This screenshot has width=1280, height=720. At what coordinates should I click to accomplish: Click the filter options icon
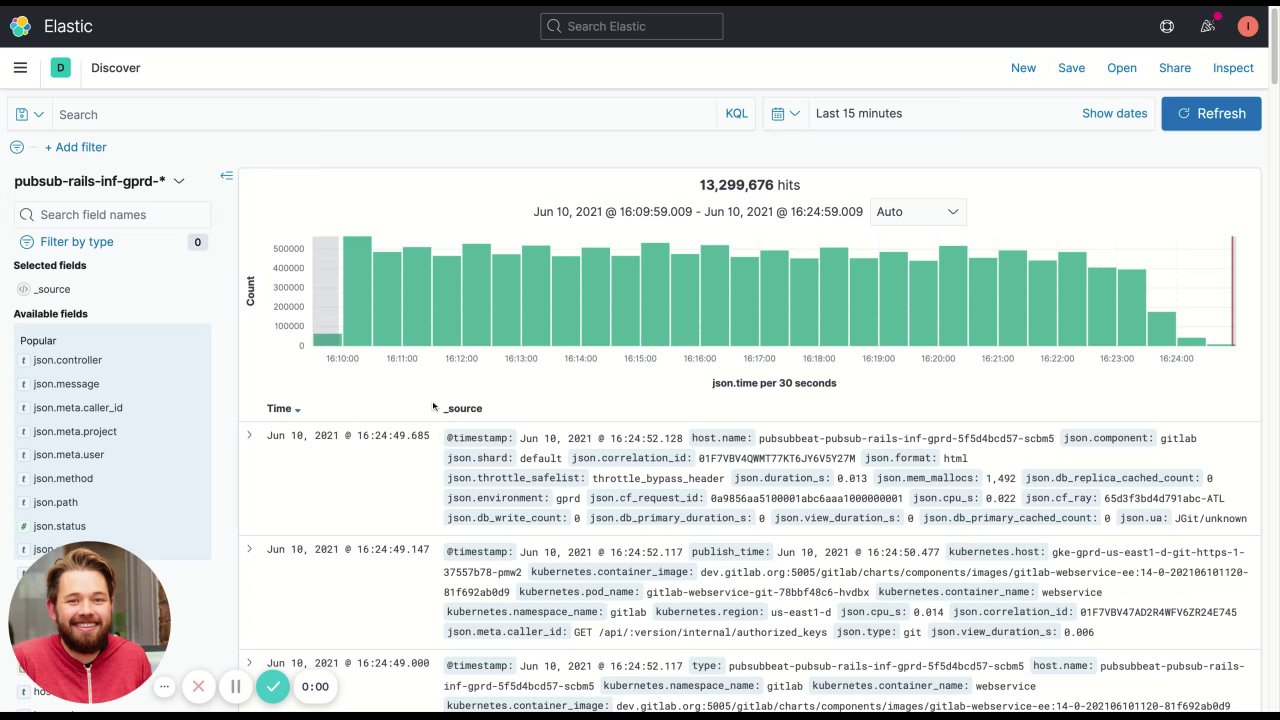(17, 147)
